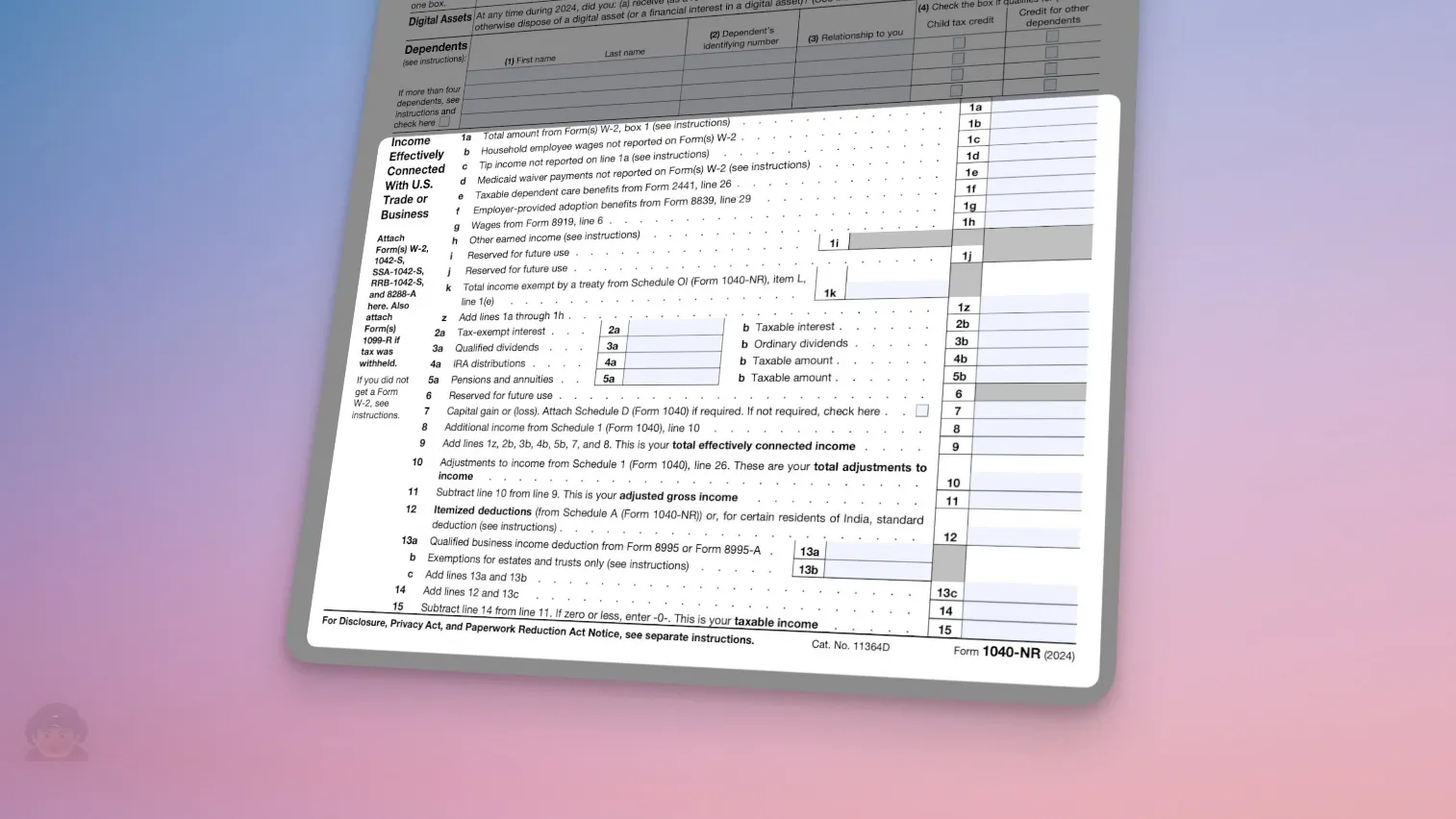Click the Disclosure, Privacy Act notice footer text
The height and width of the screenshot is (819, 1456).
pyautogui.click(x=538, y=629)
